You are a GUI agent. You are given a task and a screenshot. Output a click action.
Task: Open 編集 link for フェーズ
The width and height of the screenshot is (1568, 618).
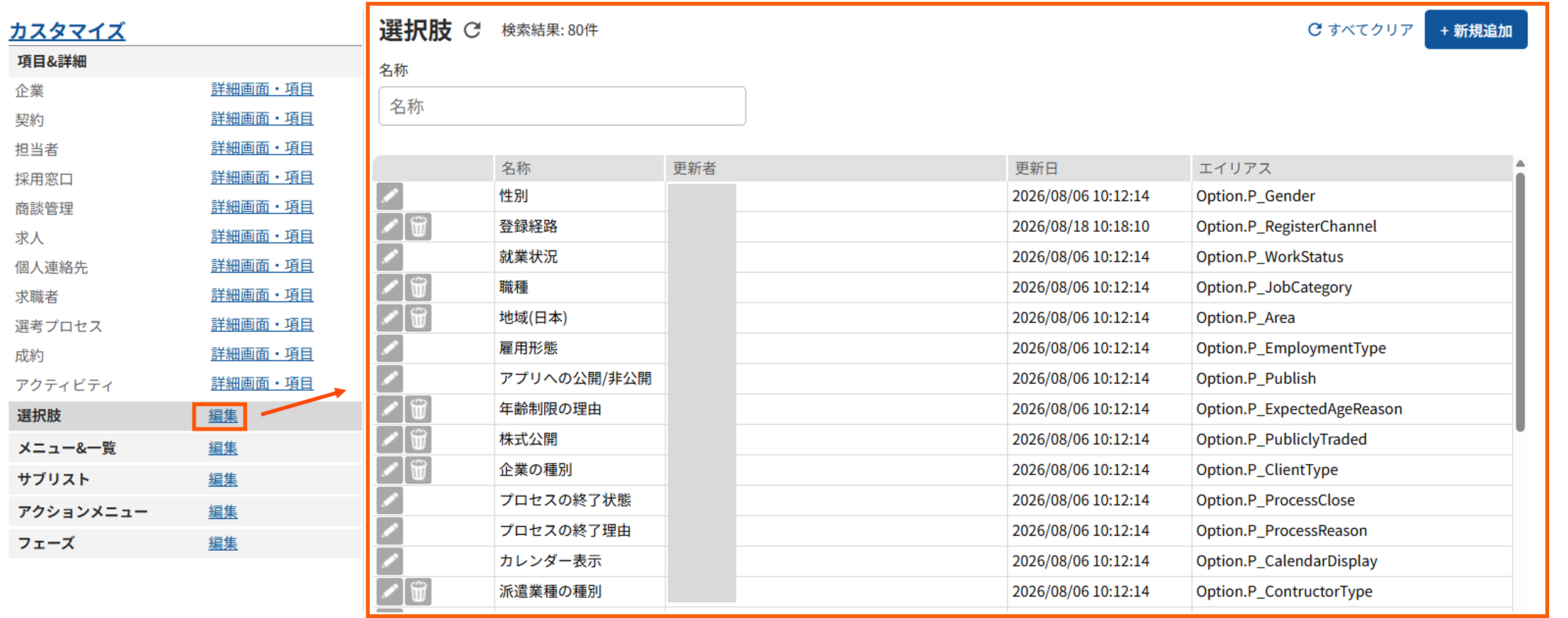pos(223,543)
